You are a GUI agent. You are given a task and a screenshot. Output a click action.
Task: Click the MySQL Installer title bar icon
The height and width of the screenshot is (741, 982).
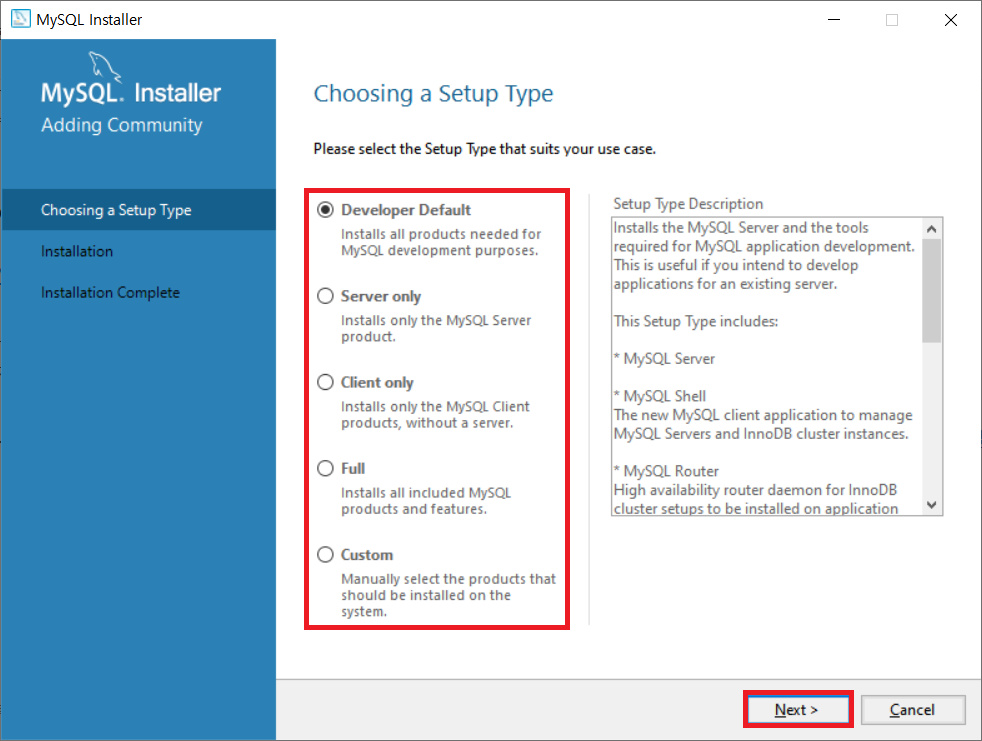tap(21, 19)
